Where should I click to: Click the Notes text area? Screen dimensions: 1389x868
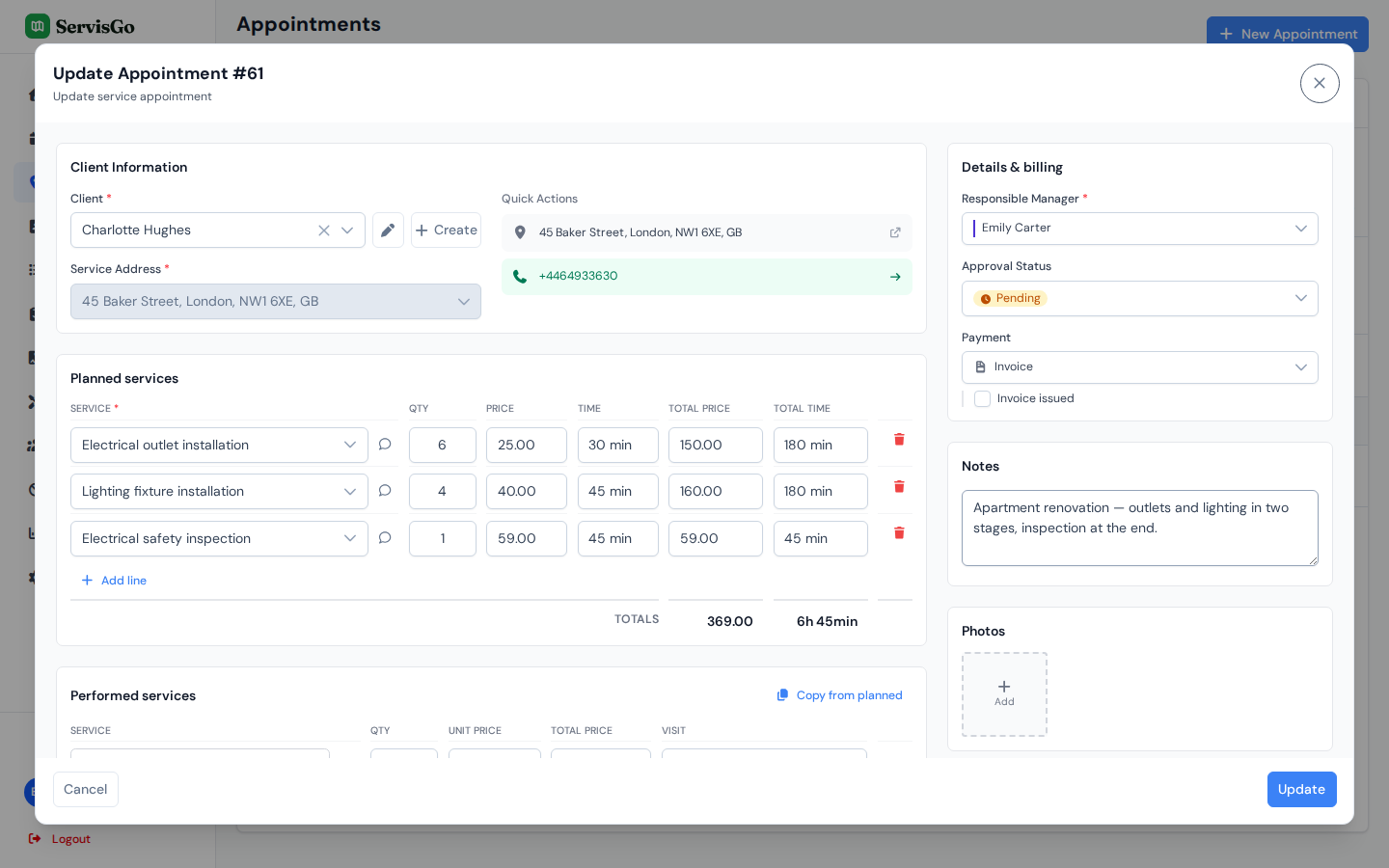click(1140, 529)
